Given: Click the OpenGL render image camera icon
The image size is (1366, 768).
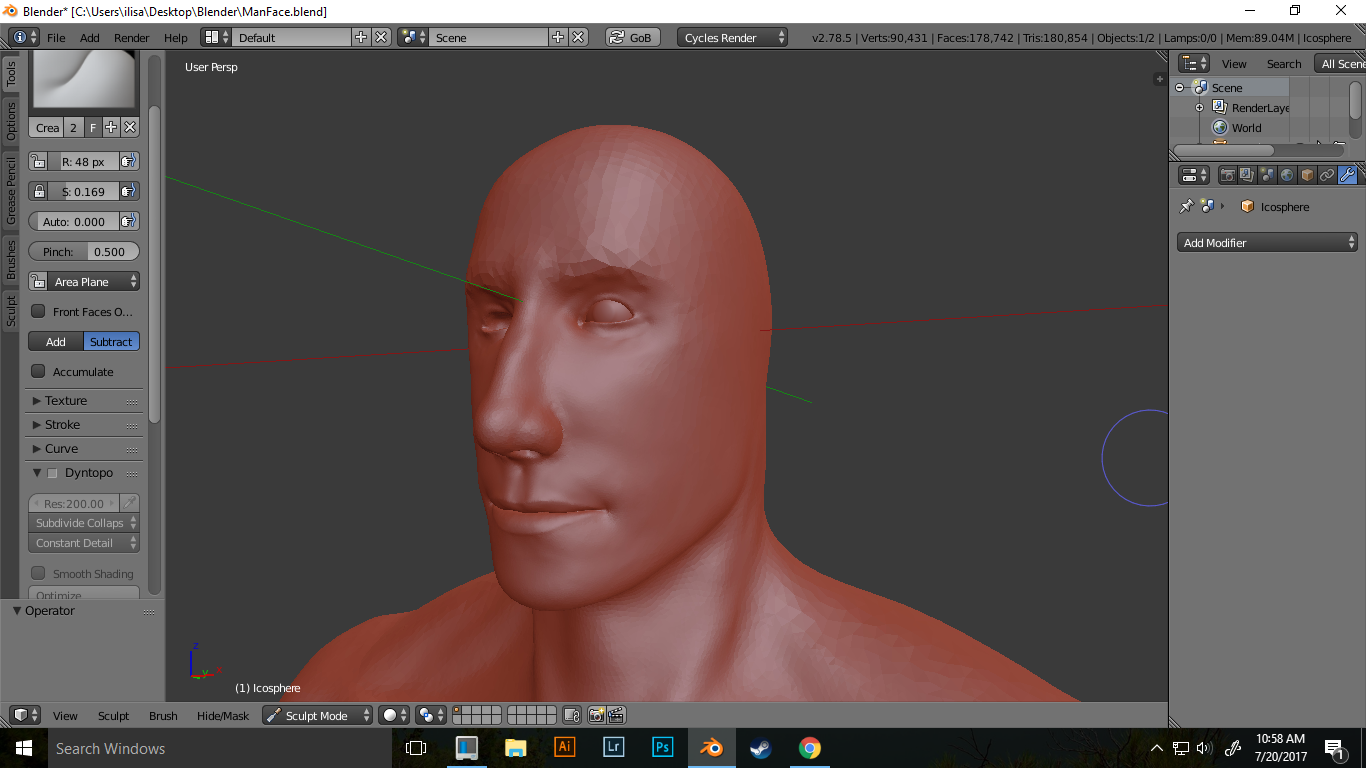Looking at the screenshot, I should tap(596, 715).
